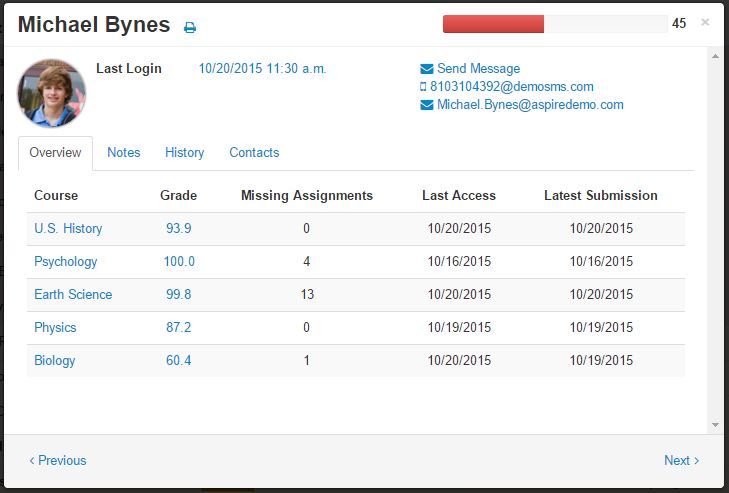Click the scrollbar down arrow
The width and height of the screenshot is (729, 493).
[x=715, y=425]
